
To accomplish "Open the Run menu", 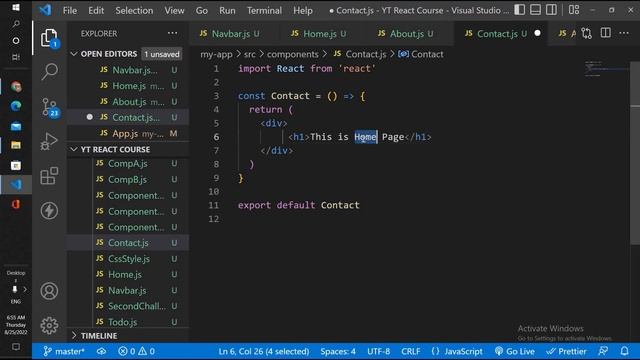I will (227, 11).
